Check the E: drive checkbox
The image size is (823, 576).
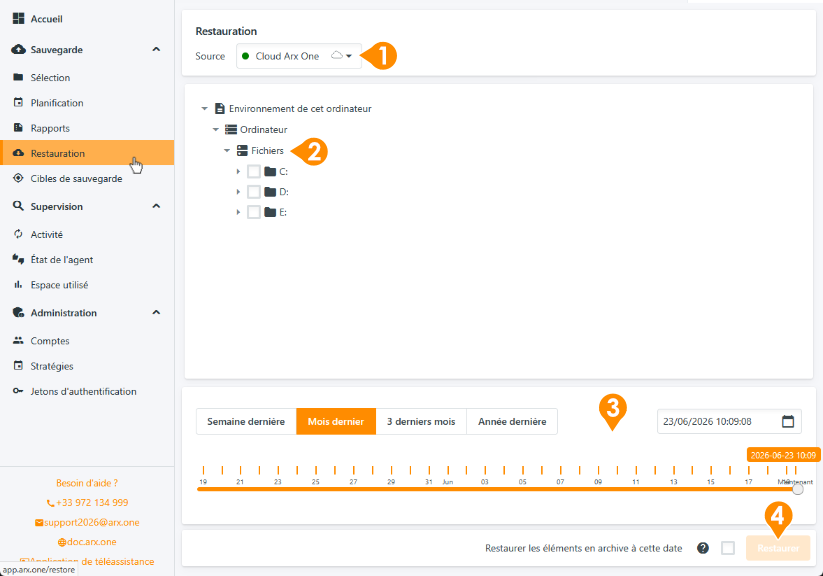254,212
